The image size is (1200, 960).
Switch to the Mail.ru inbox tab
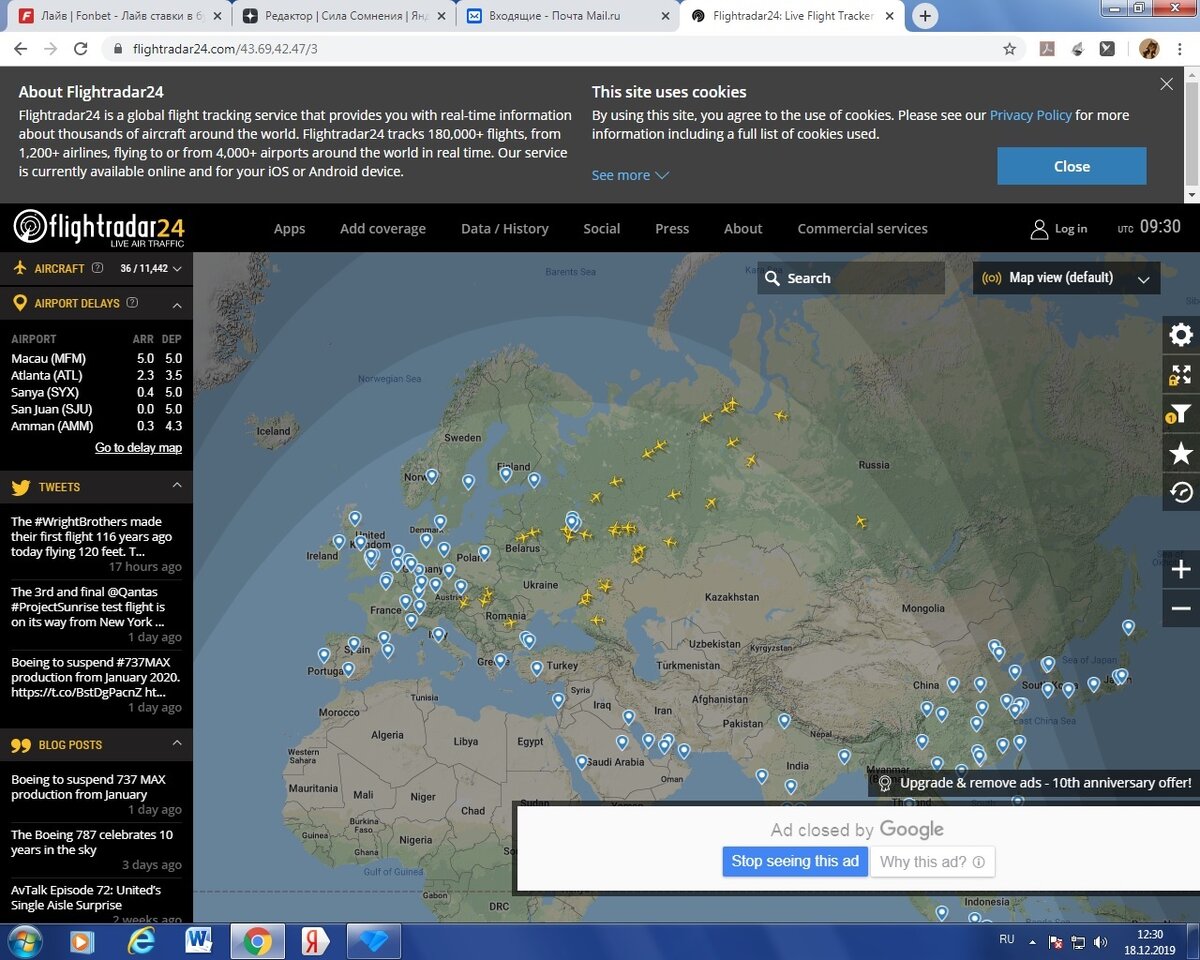[568, 16]
